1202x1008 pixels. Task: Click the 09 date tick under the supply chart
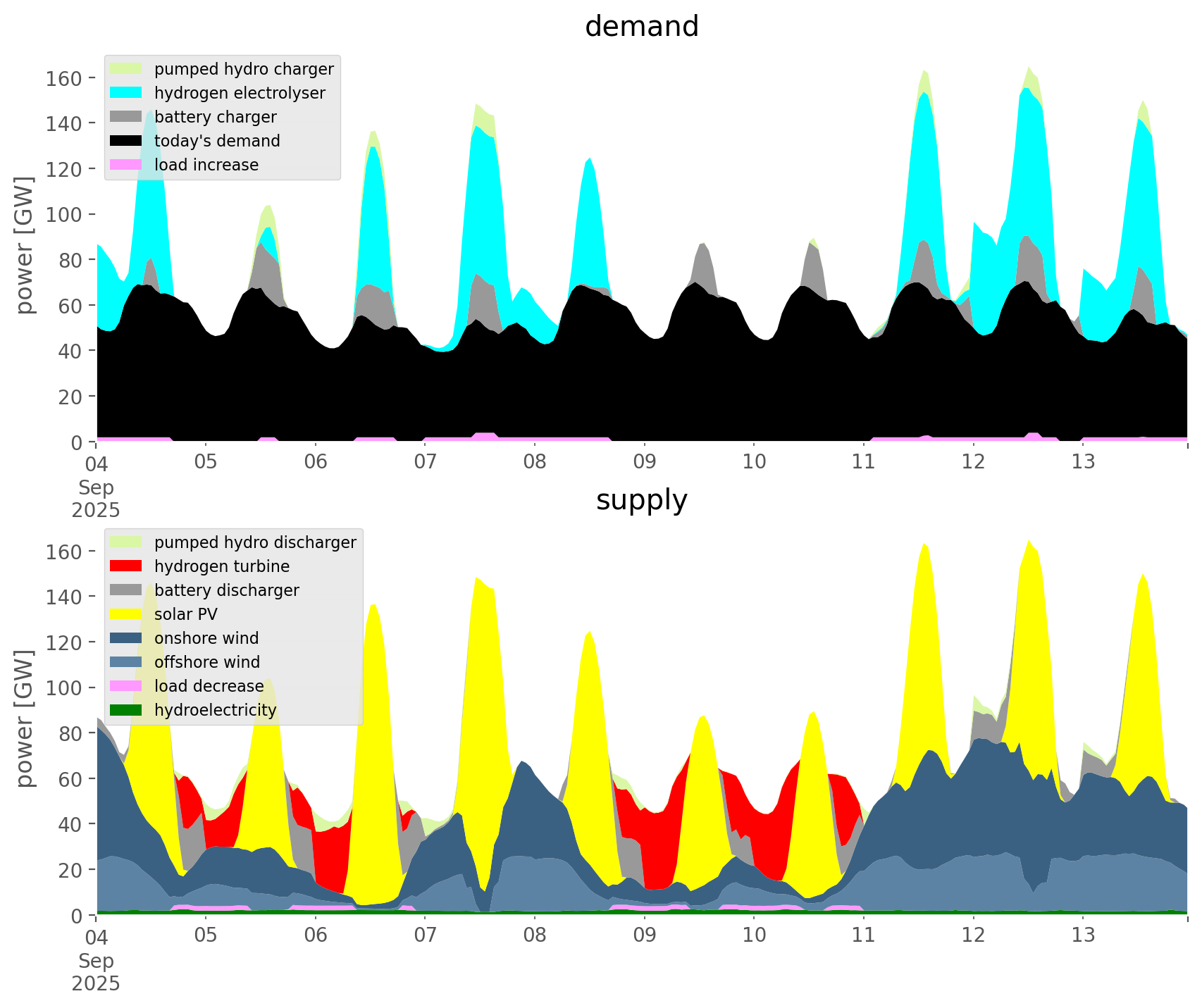[x=644, y=935]
